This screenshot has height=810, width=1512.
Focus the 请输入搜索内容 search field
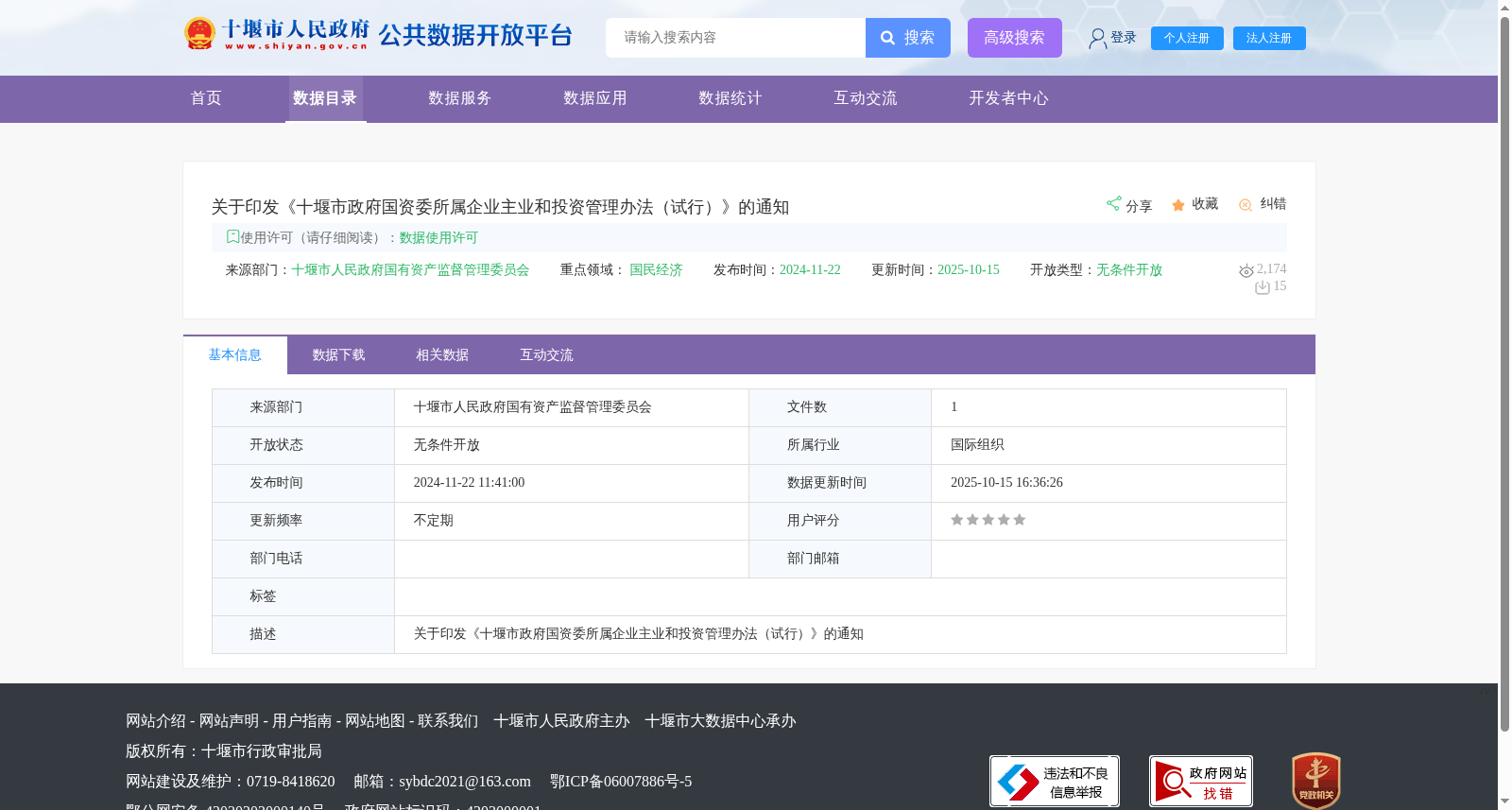click(736, 38)
